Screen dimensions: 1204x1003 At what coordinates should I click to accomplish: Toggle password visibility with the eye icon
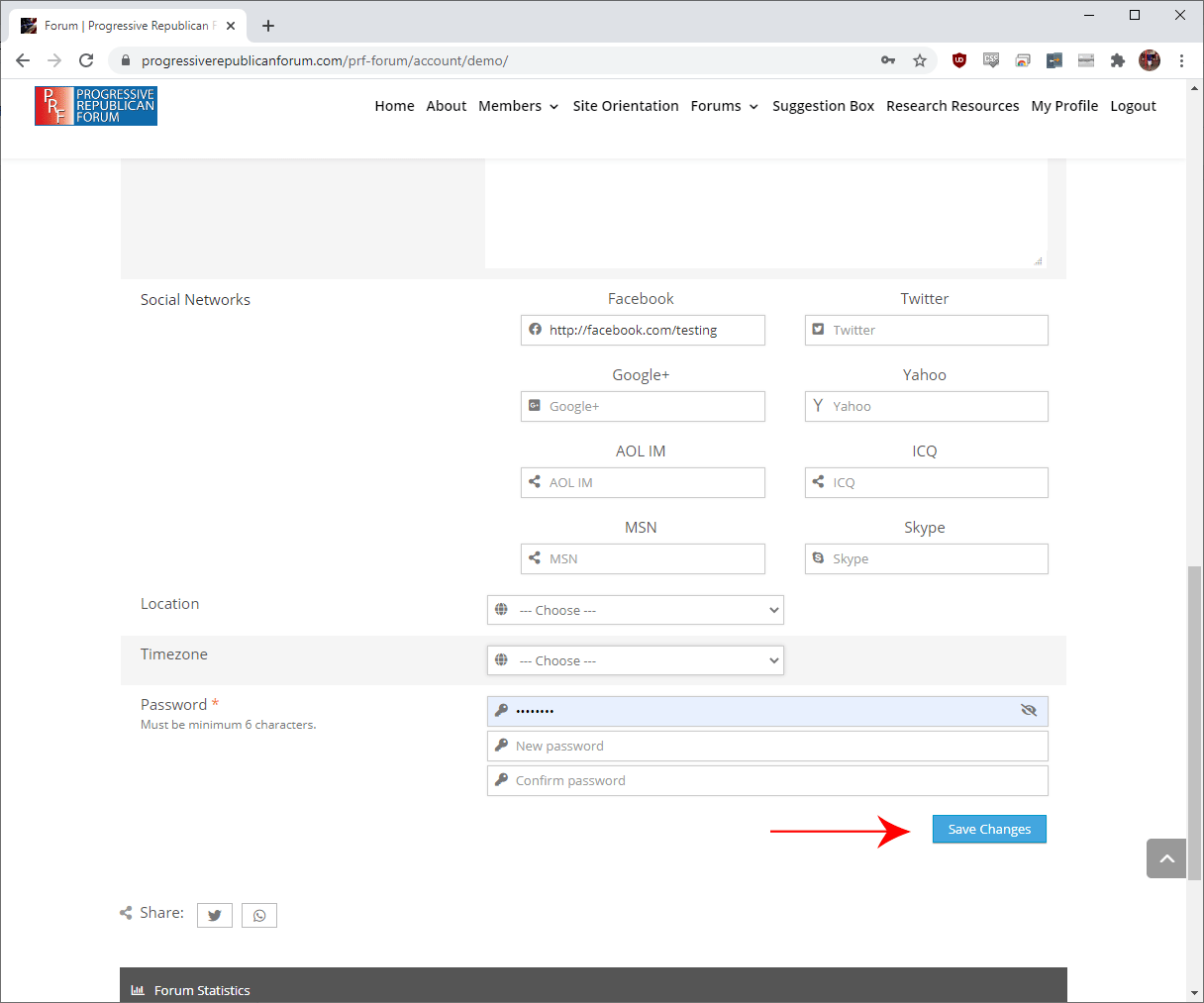coord(1029,711)
